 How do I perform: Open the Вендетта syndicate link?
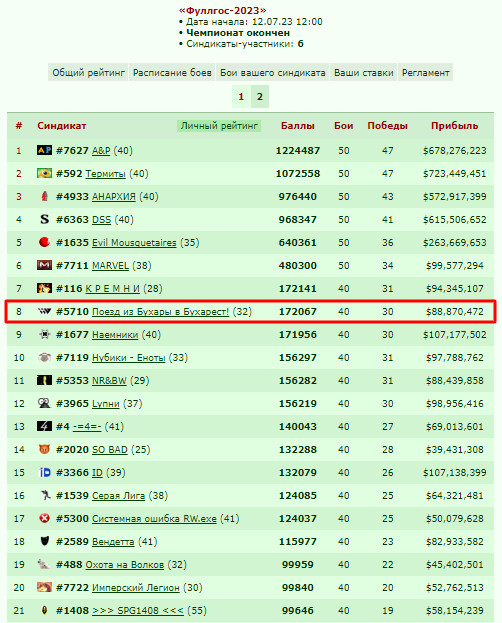(x=113, y=542)
